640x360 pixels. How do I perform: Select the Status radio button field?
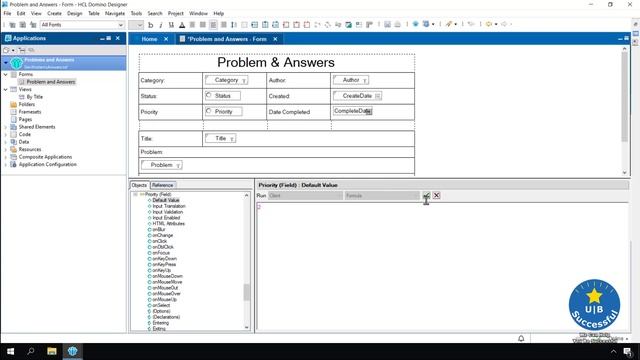pos(223,96)
